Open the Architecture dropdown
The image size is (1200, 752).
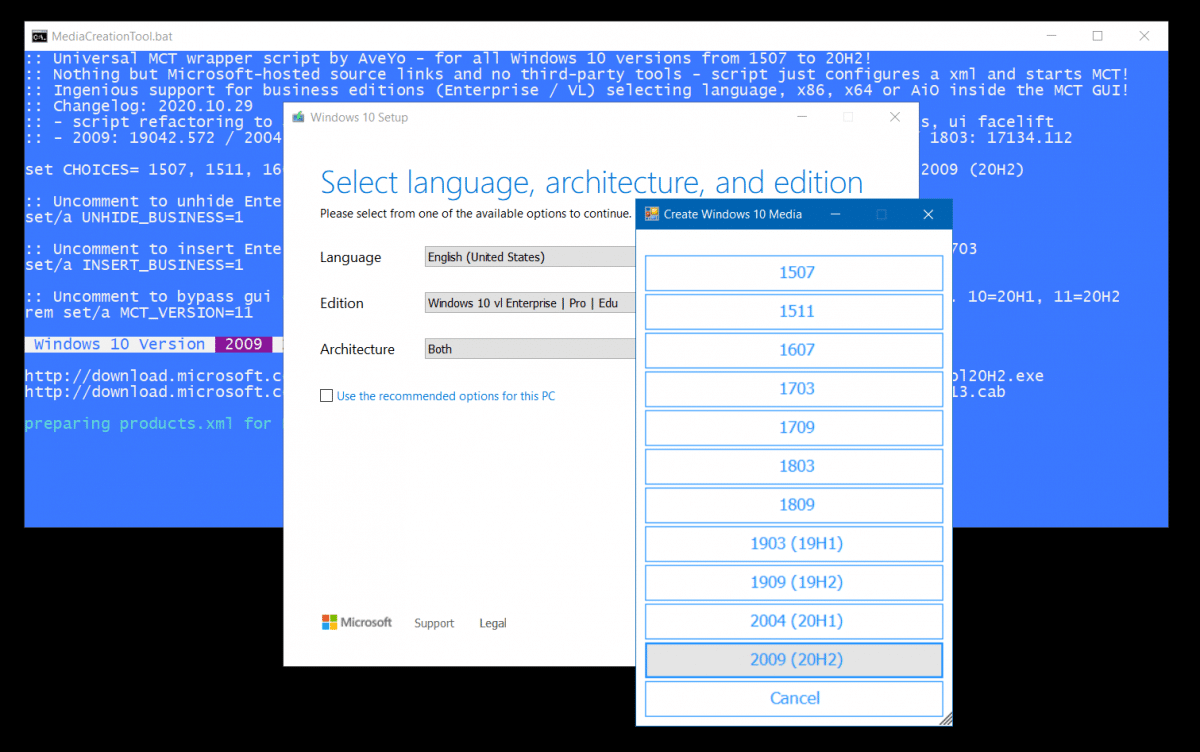click(x=529, y=349)
